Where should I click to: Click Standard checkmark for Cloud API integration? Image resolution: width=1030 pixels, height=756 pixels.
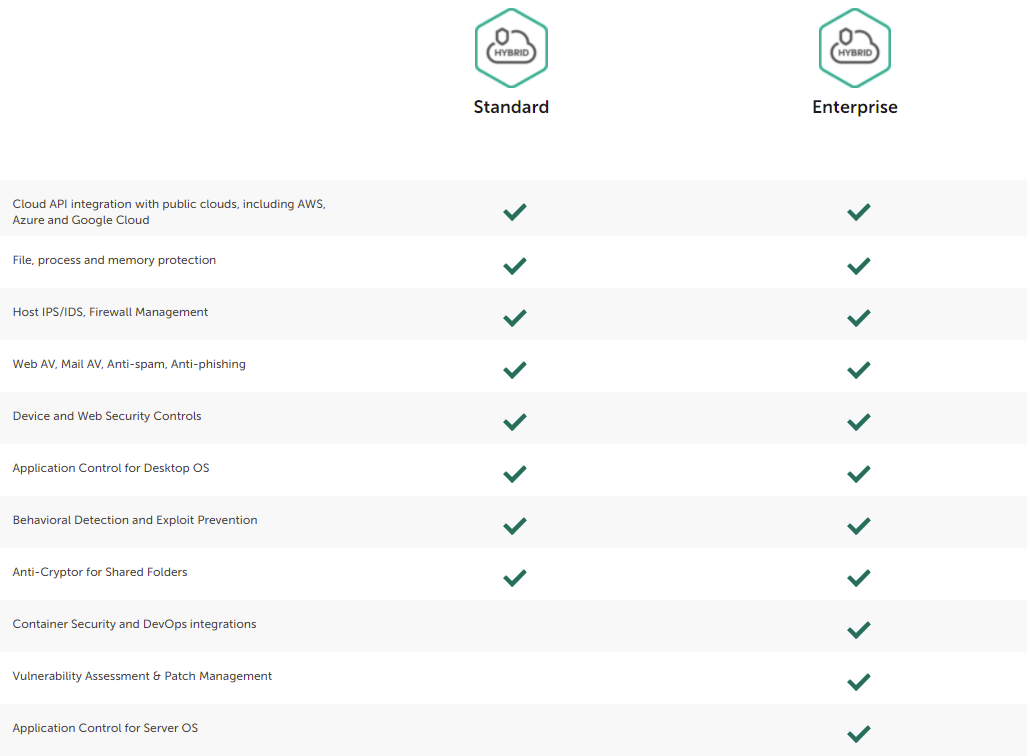point(515,212)
